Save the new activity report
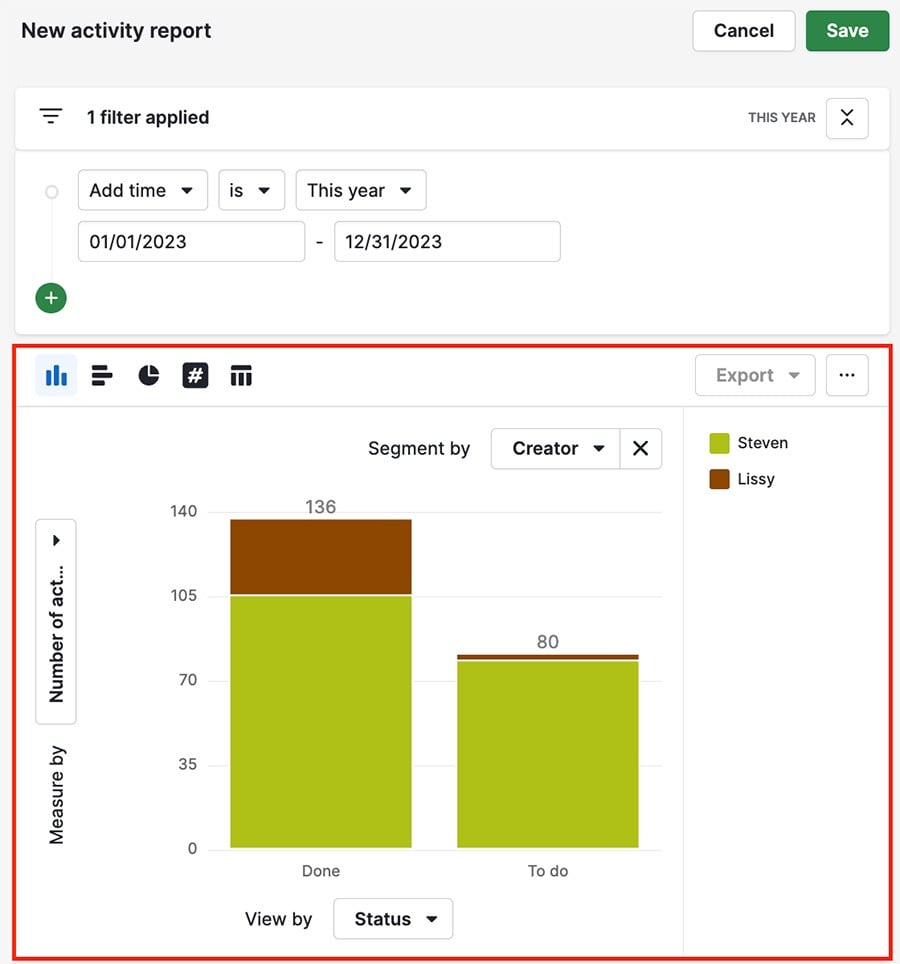 (847, 31)
